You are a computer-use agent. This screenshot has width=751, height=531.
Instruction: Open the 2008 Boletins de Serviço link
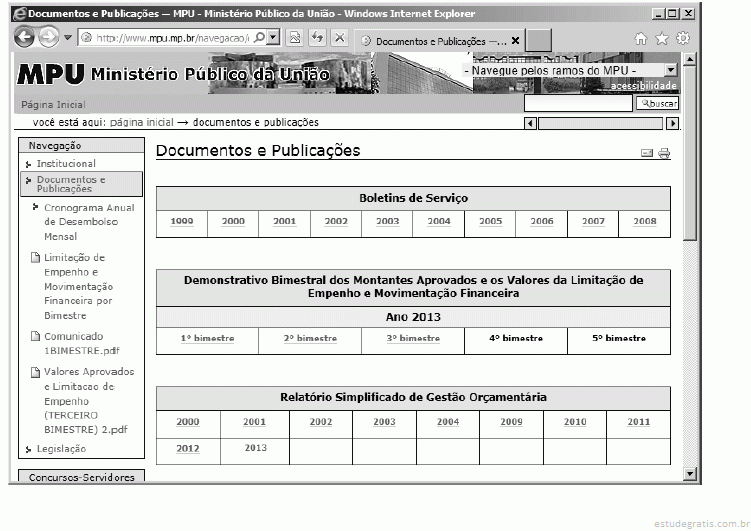pyautogui.click(x=644, y=222)
